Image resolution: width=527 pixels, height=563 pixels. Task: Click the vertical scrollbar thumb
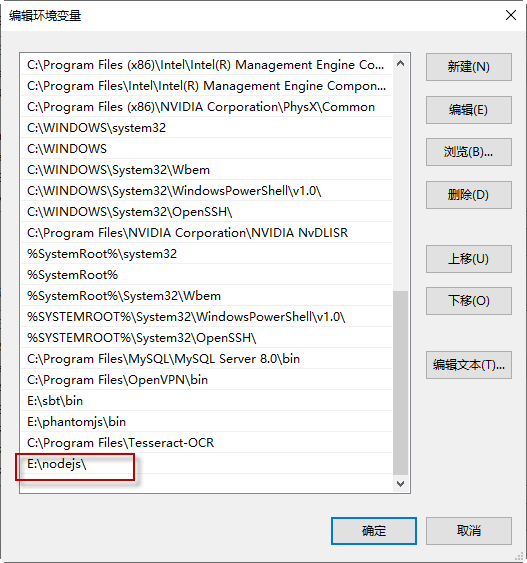[x=400, y=383]
